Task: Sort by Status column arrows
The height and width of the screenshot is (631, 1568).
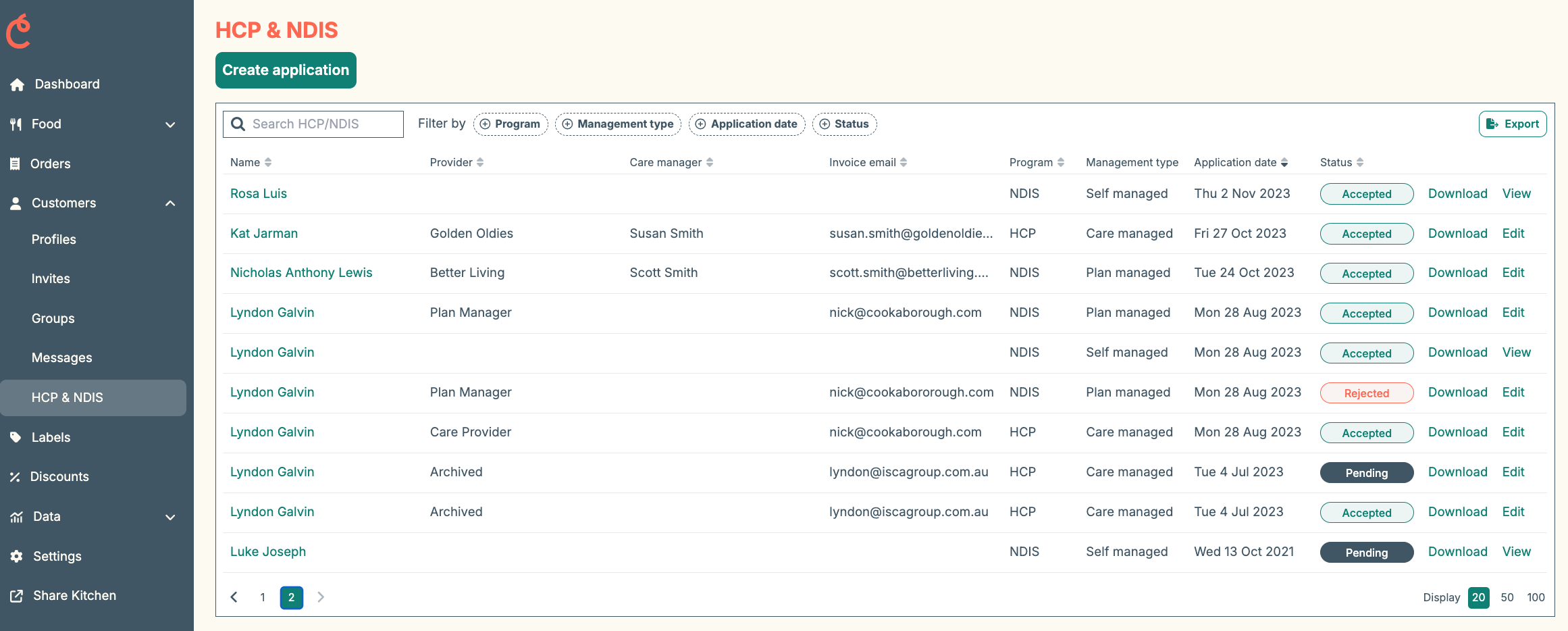Action: click(1360, 162)
